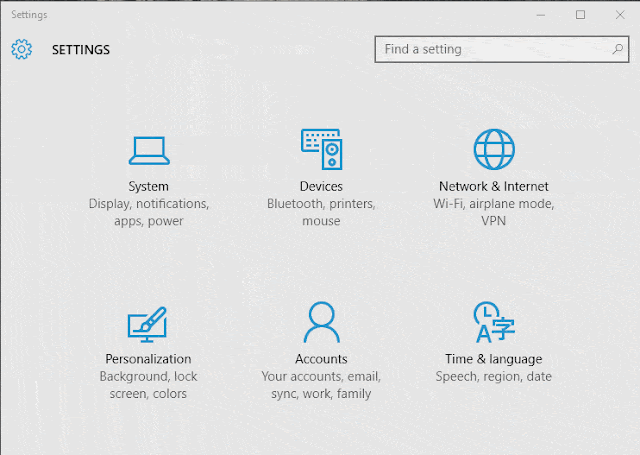Open the Devices keyboard and speaker icon

322,149
